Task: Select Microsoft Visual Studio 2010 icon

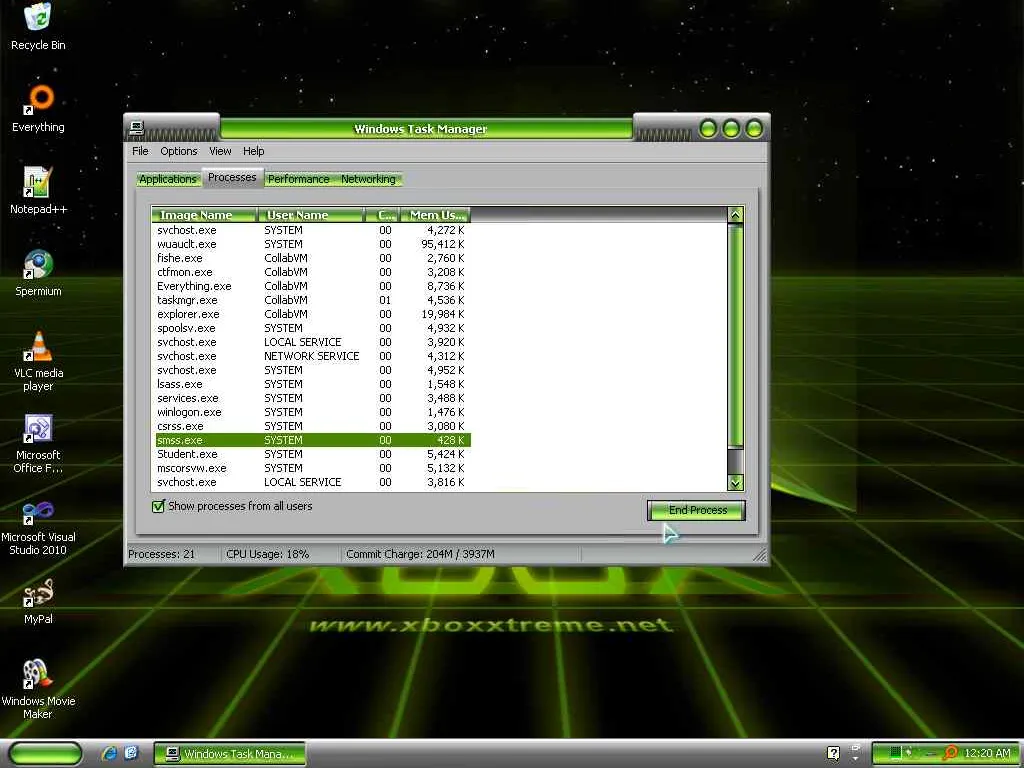Action: pyautogui.click(x=38, y=526)
